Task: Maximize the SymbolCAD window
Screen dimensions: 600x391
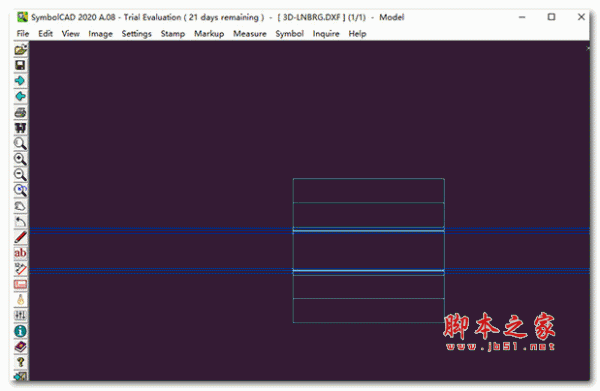Action: 551,17
